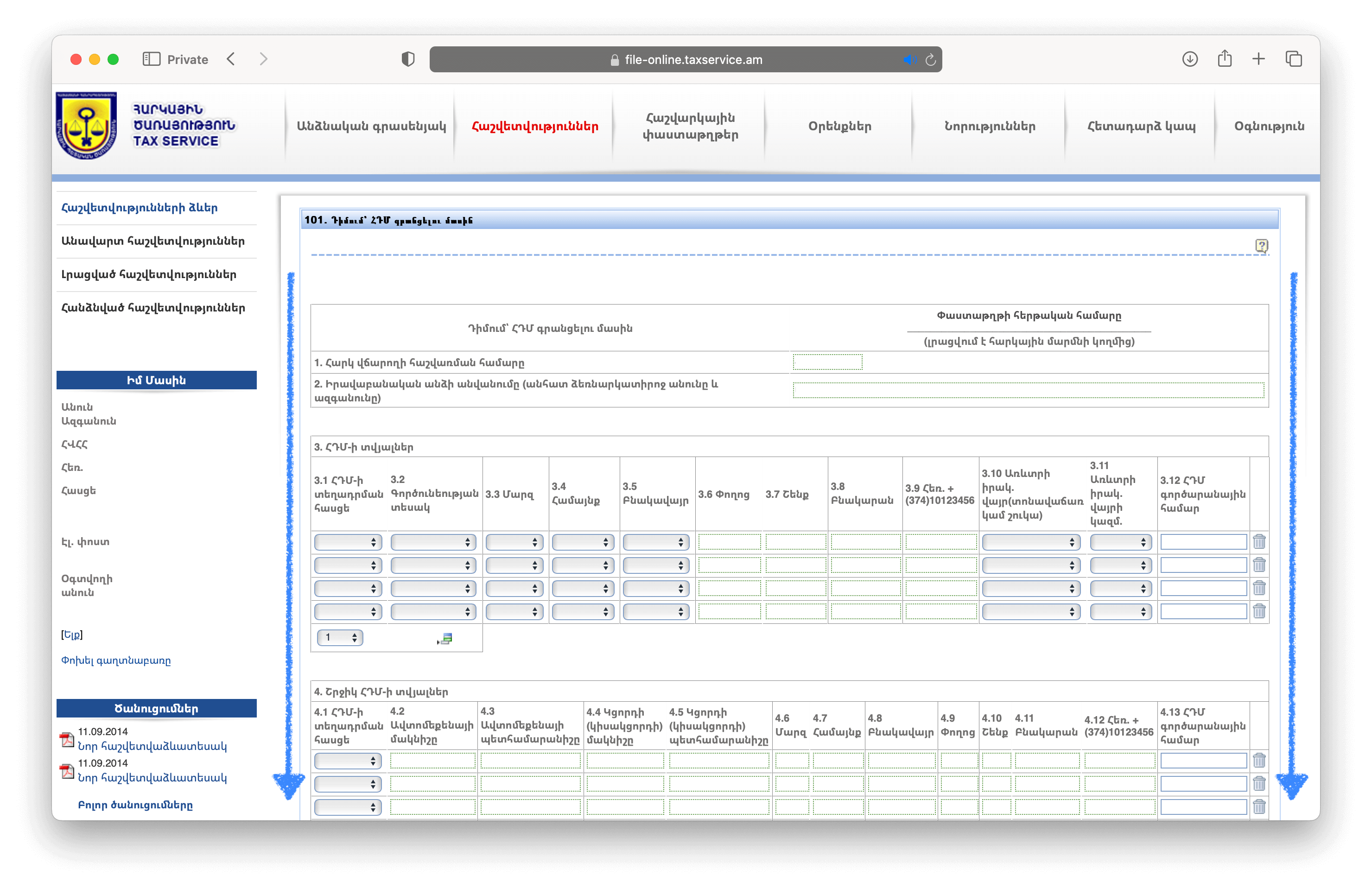Expand first 3.10 trade object place dropdown
This screenshot has height=889, width=1372.
(x=1031, y=542)
